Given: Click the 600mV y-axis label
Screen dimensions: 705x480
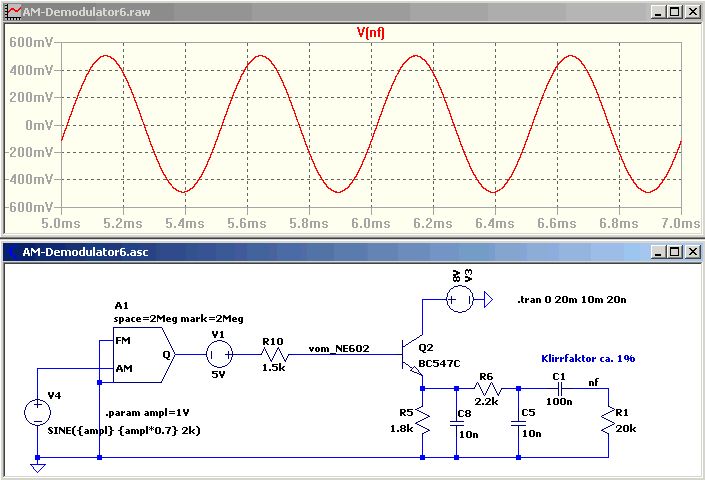Looking at the screenshot, I should [x=31, y=42].
